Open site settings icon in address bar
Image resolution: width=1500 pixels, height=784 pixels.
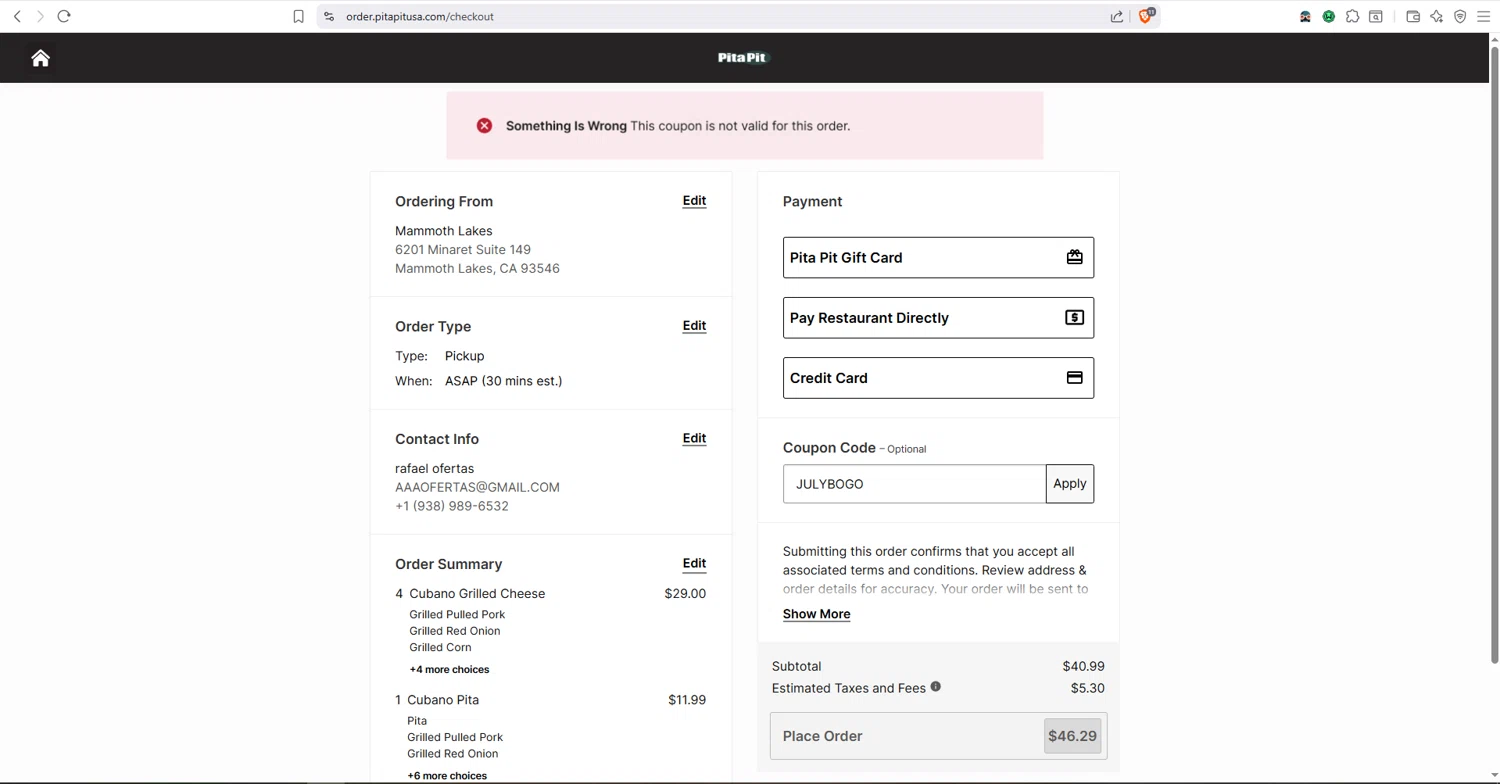click(x=329, y=16)
